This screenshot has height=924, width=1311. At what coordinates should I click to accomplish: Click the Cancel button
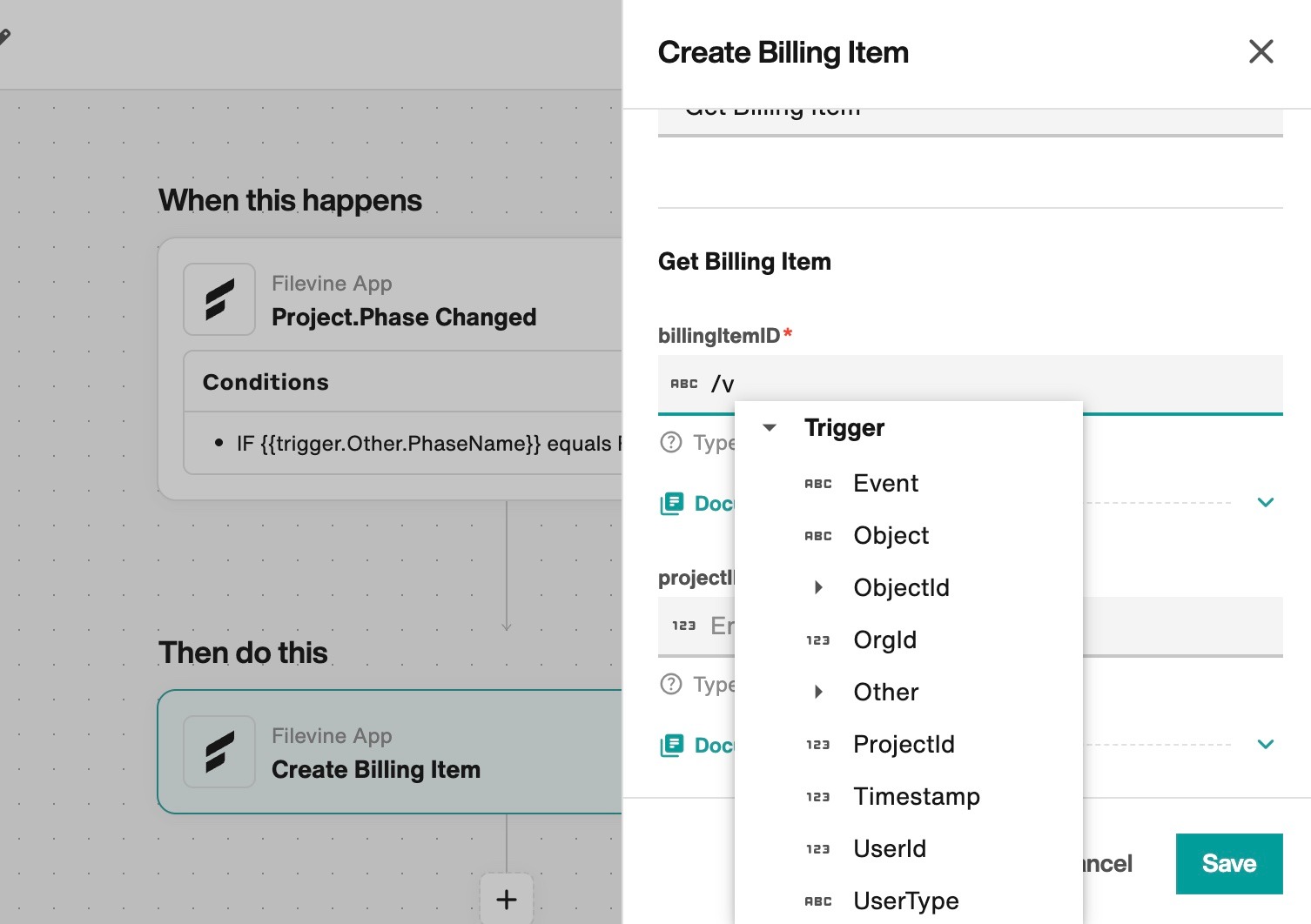(x=1106, y=864)
